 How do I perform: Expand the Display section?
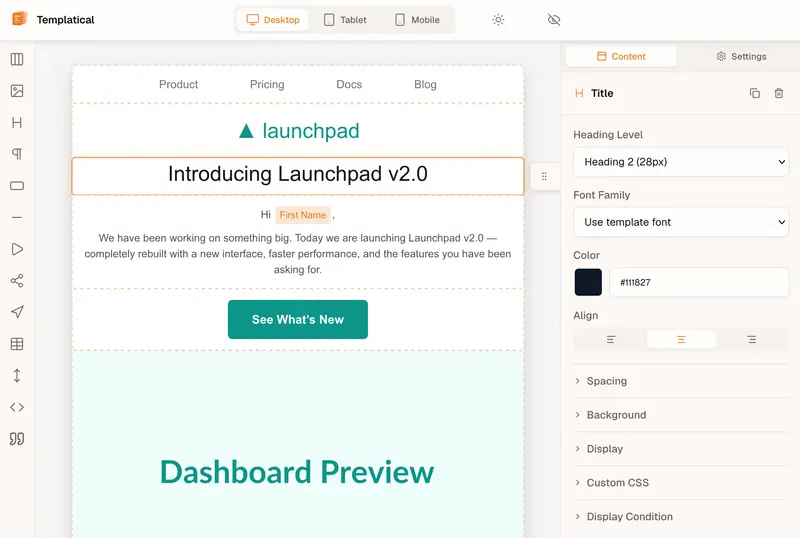click(x=681, y=449)
